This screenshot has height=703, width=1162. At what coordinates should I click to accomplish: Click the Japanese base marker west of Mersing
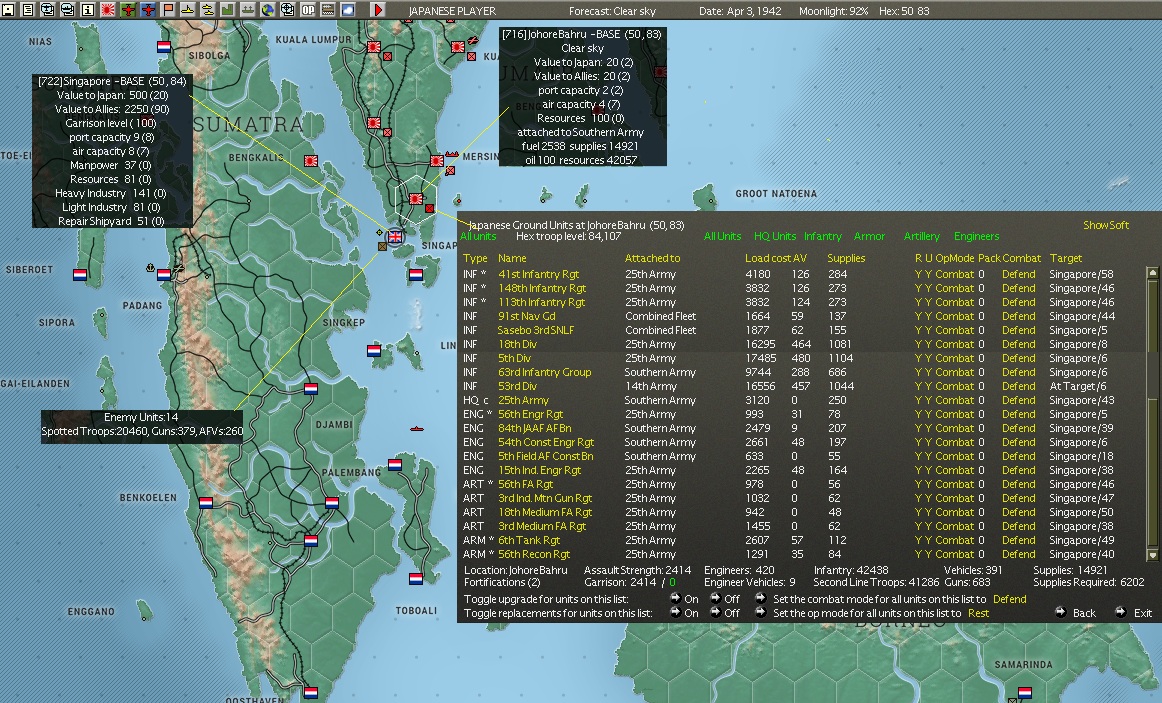click(437, 161)
